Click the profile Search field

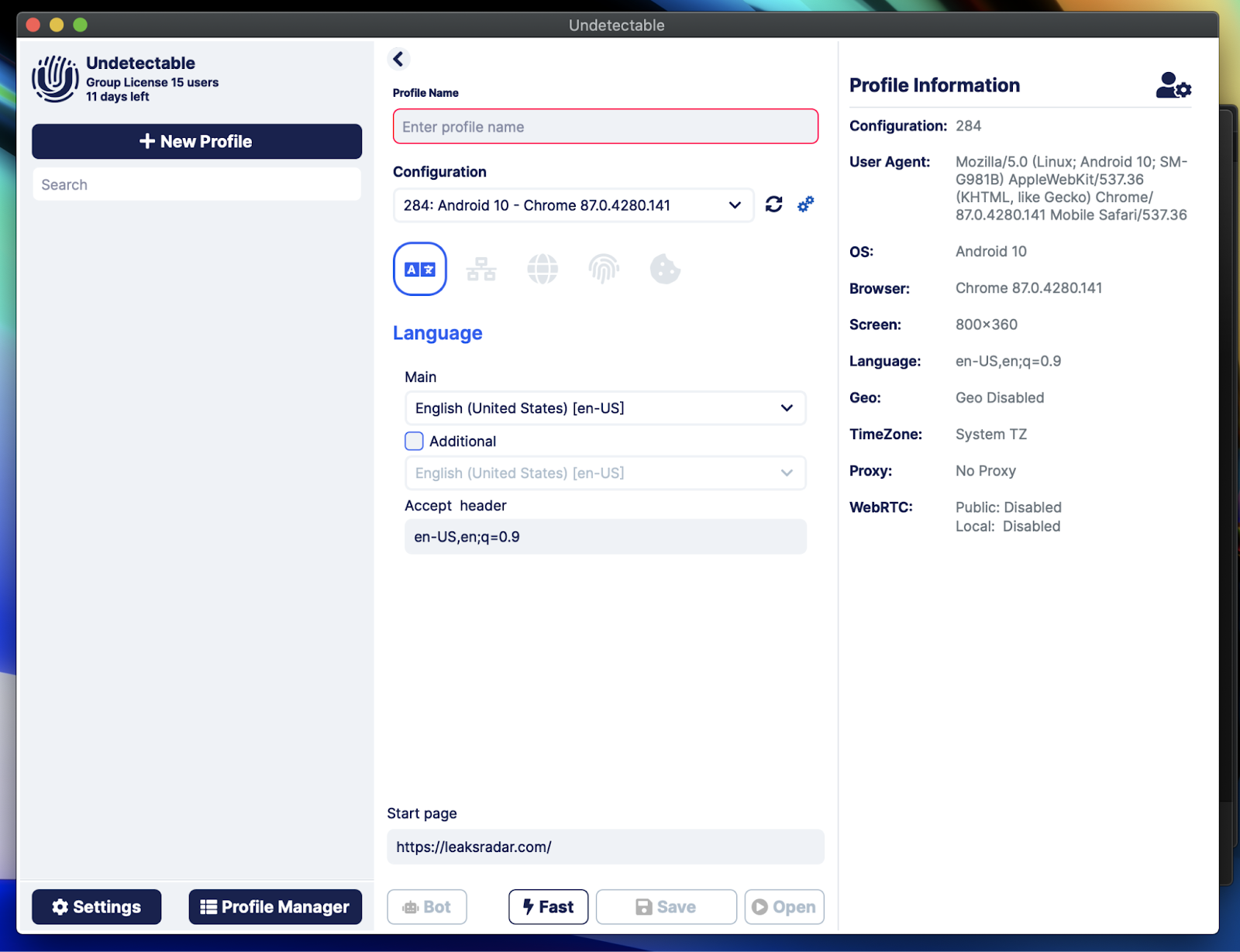coord(197,184)
